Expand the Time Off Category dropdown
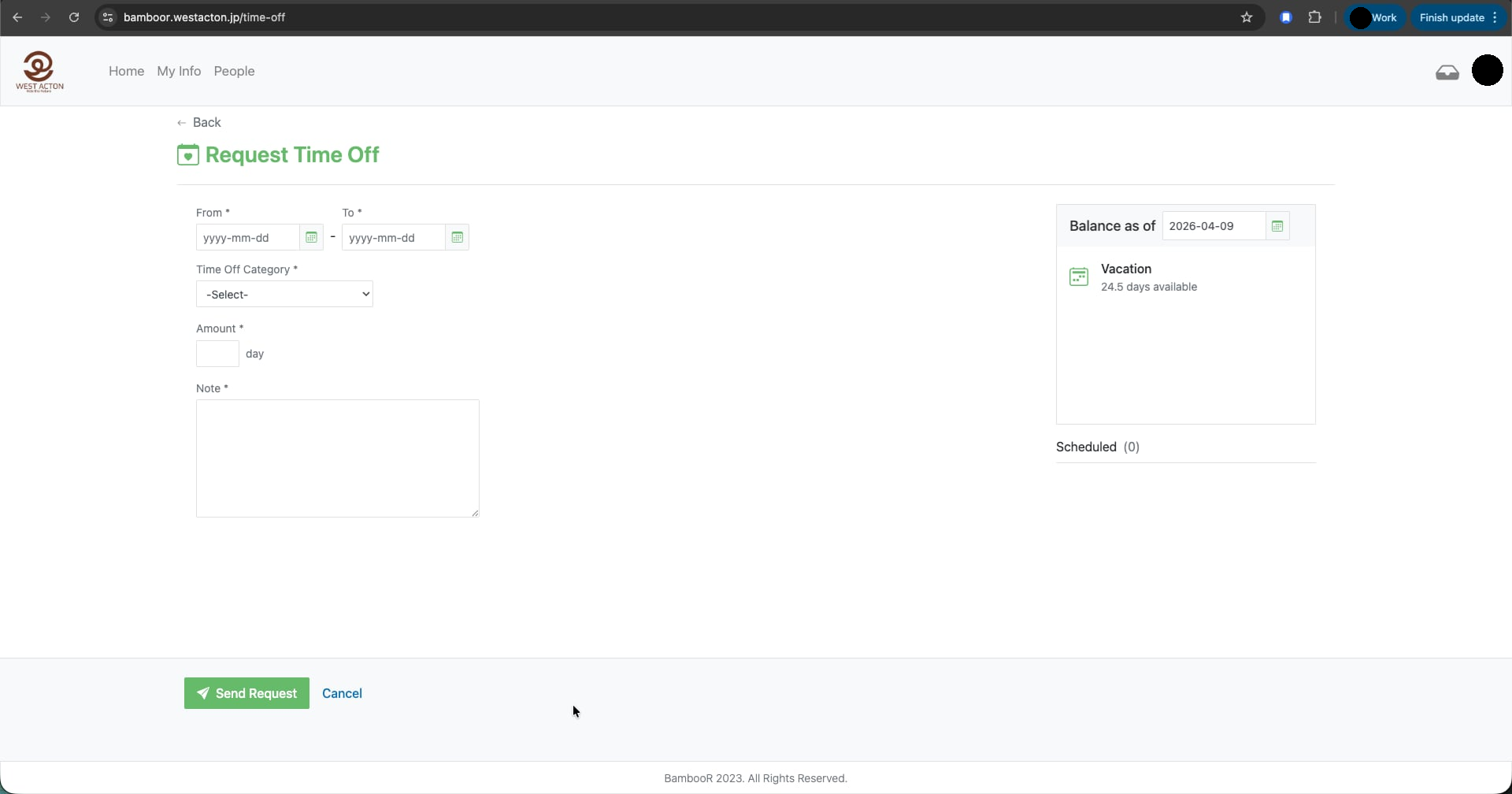 pyautogui.click(x=284, y=295)
